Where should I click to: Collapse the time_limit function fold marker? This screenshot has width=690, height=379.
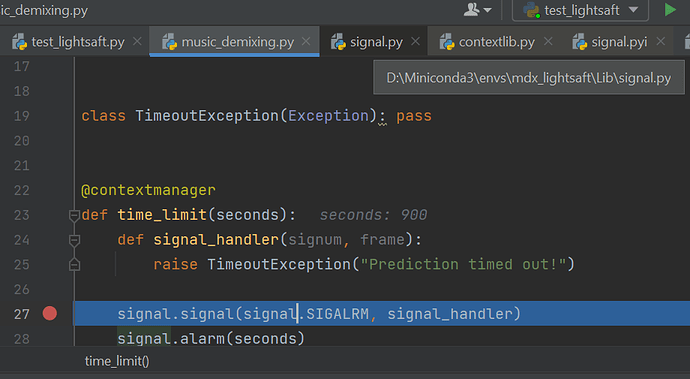(x=74, y=215)
